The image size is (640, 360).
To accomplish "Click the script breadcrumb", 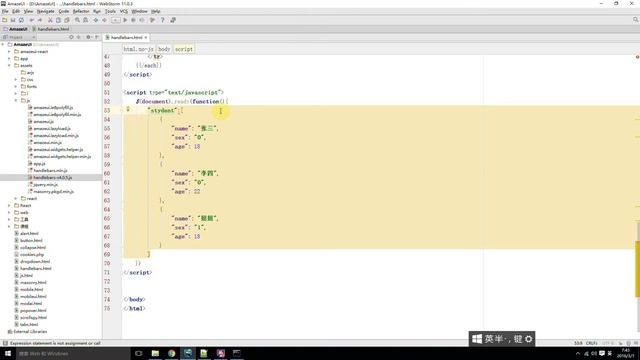I will 184,49.
